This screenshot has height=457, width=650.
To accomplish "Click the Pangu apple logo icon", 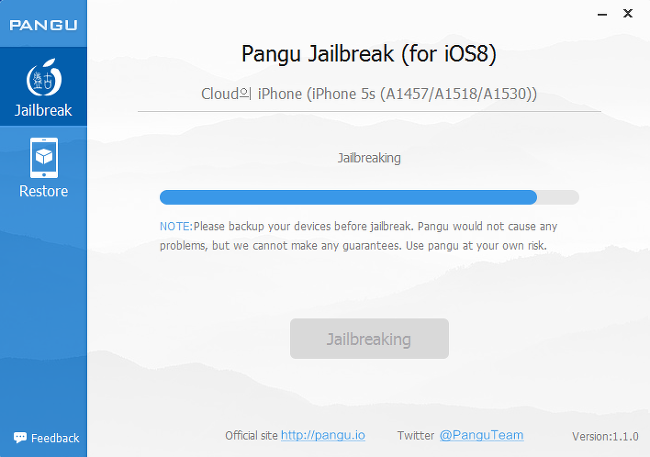I will (44, 78).
